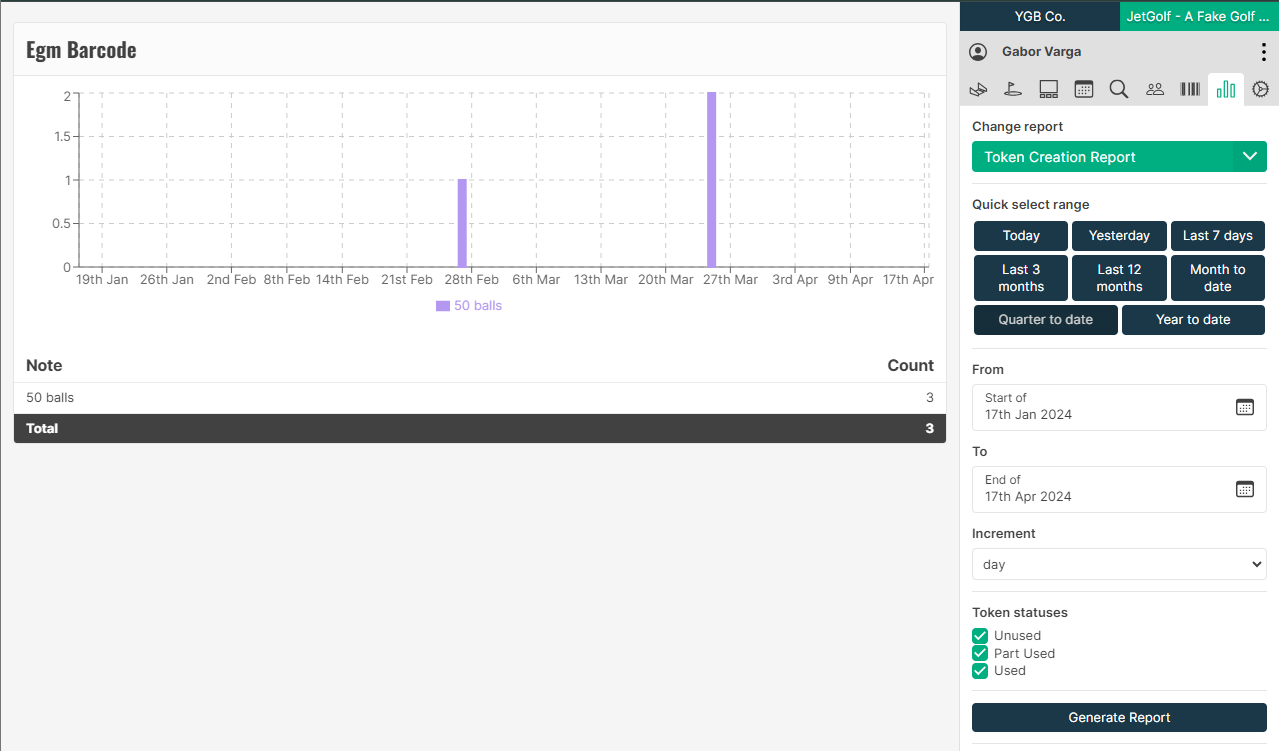Open the three-dot user menu
Viewport: 1279px width, 751px height.
[x=1262, y=52]
